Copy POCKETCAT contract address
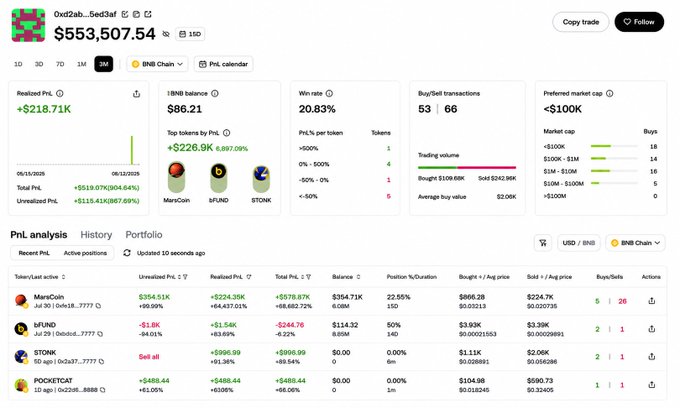The width and height of the screenshot is (680, 408). tap(103, 390)
